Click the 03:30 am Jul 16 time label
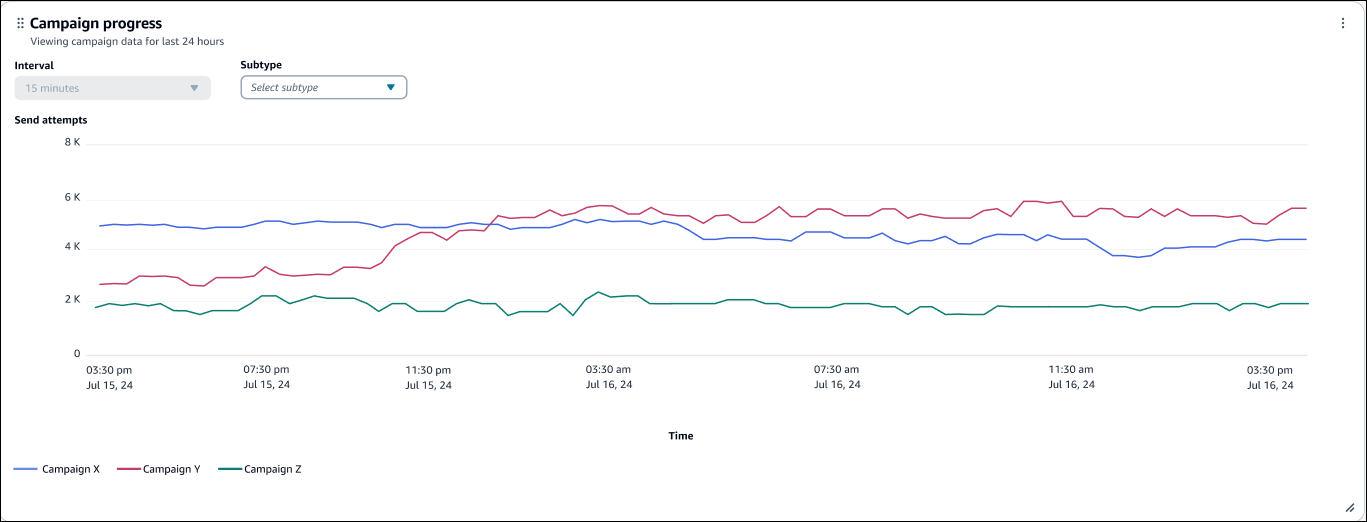 [607, 376]
